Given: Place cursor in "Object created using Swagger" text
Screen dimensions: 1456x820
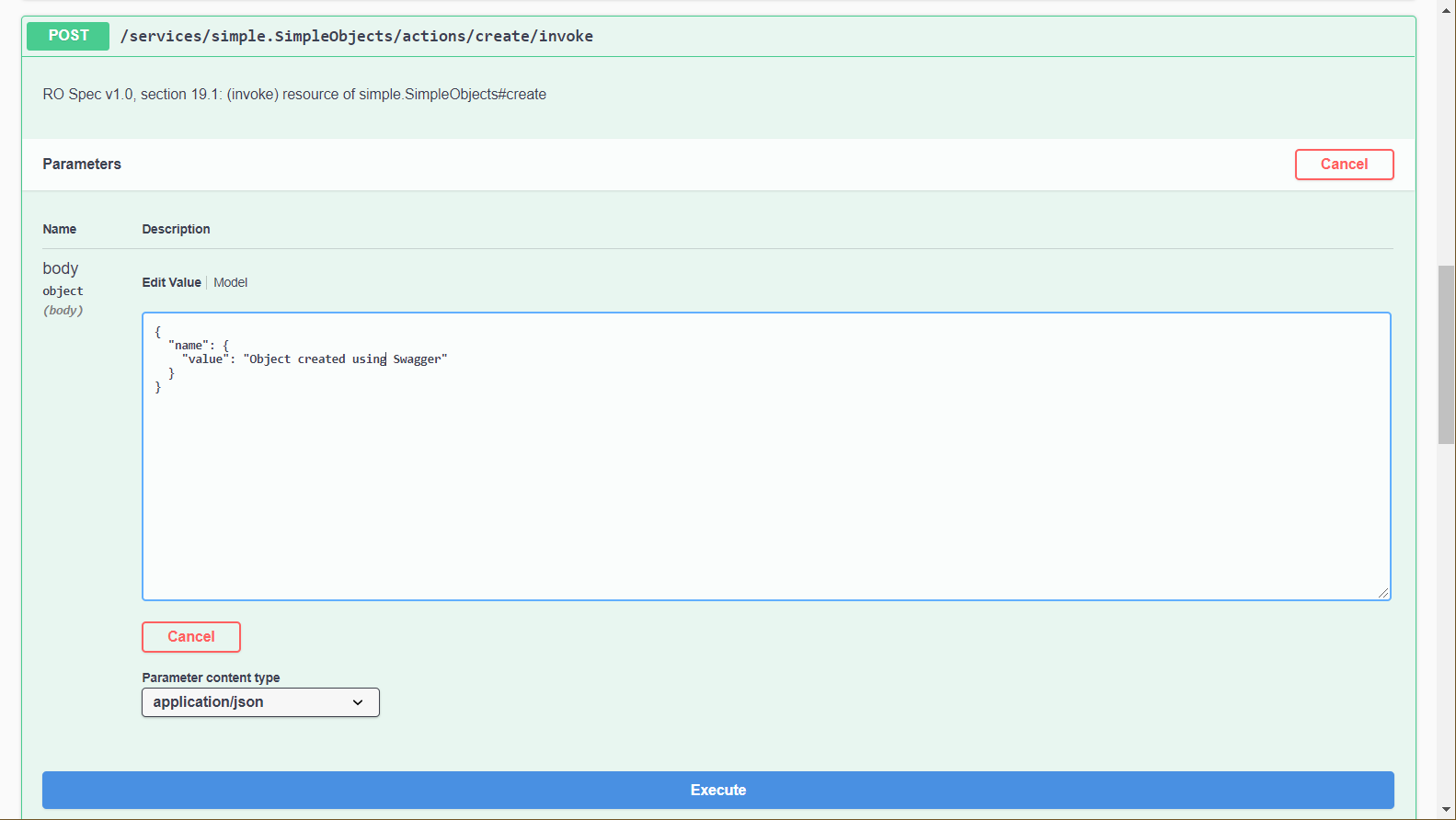Looking at the screenshot, I should [345, 359].
